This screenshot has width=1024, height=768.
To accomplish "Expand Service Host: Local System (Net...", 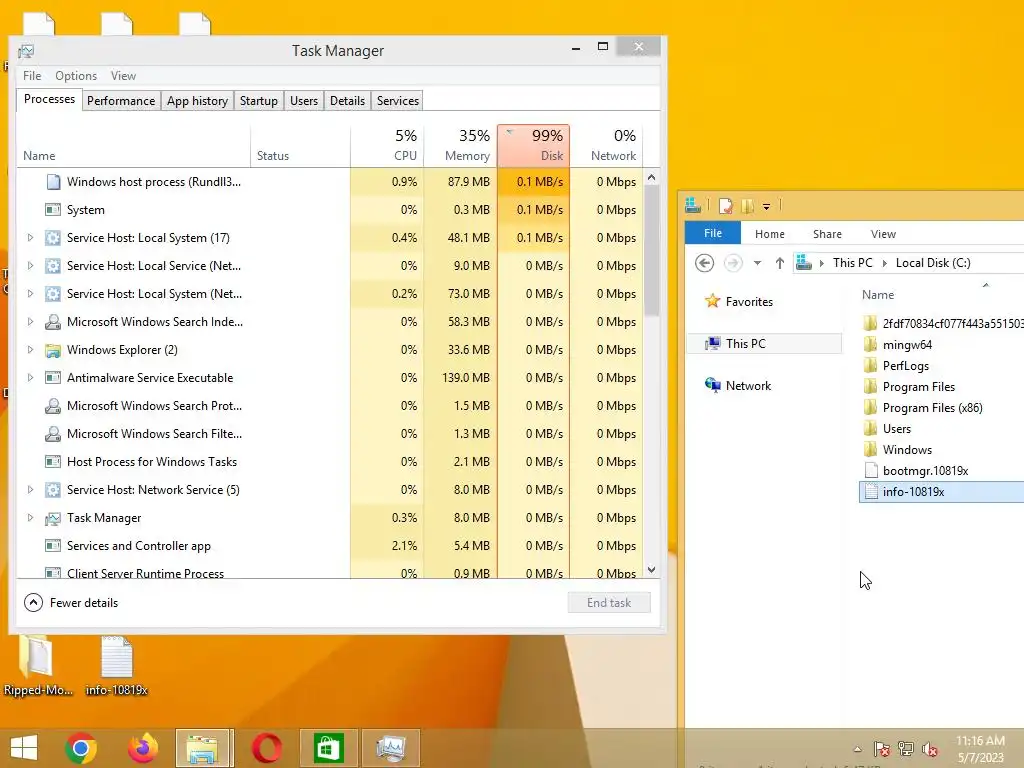I will click(30, 294).
